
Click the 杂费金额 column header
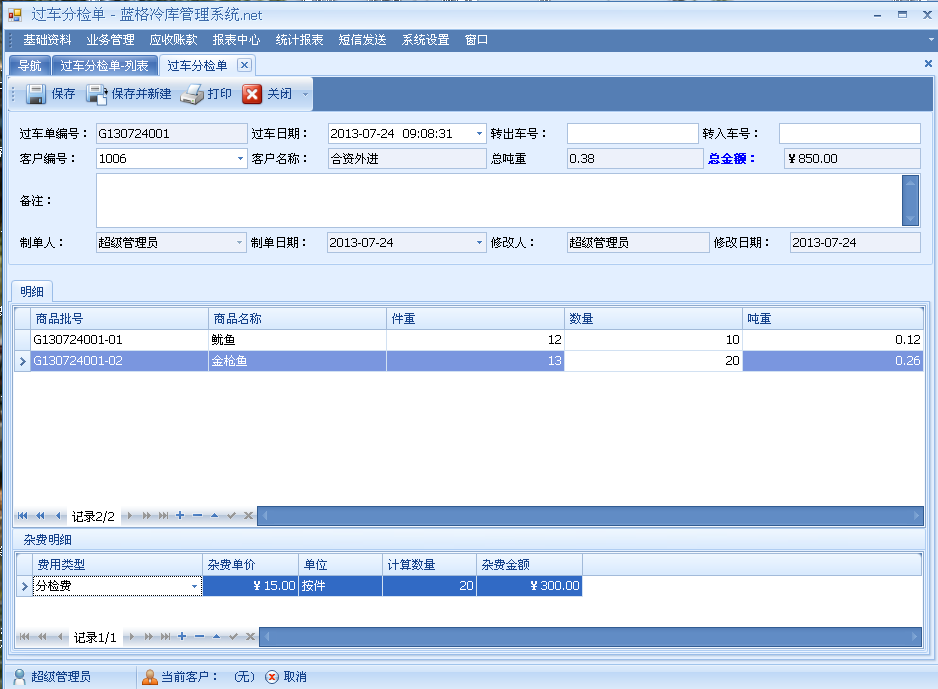[529, 565]
